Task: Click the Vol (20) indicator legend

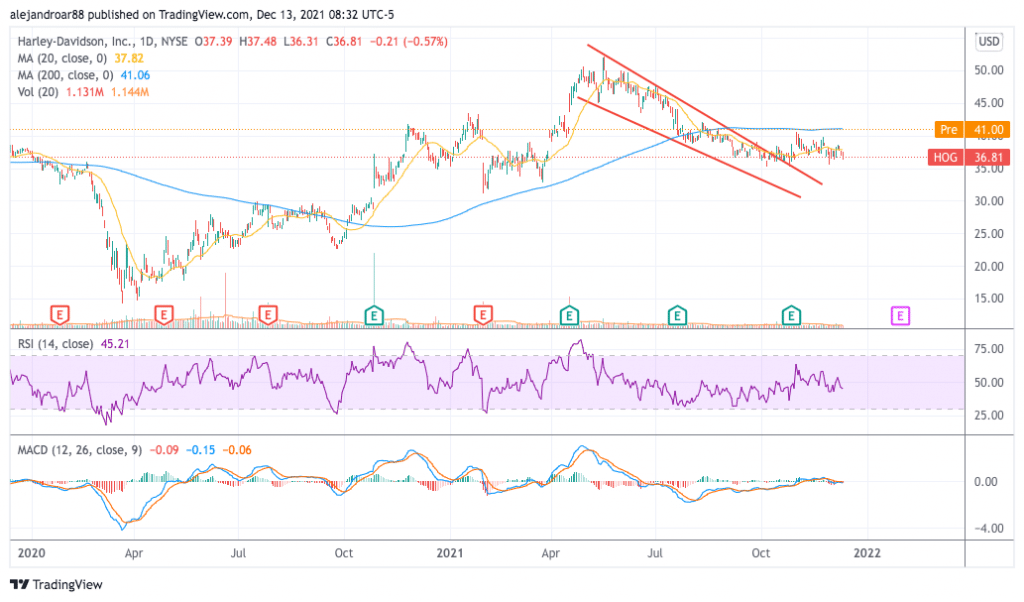Action: click(38, 92)
